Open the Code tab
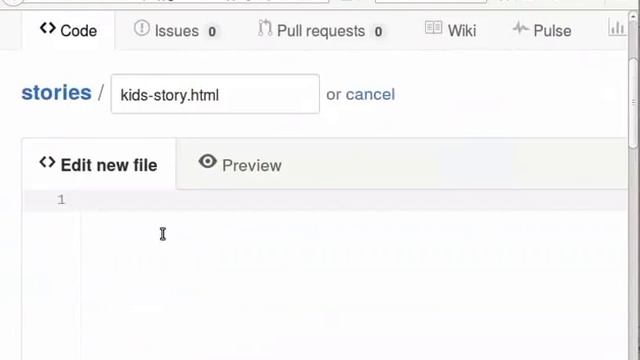This screenshot has width=640, height=360. click(x=69, y=31)
